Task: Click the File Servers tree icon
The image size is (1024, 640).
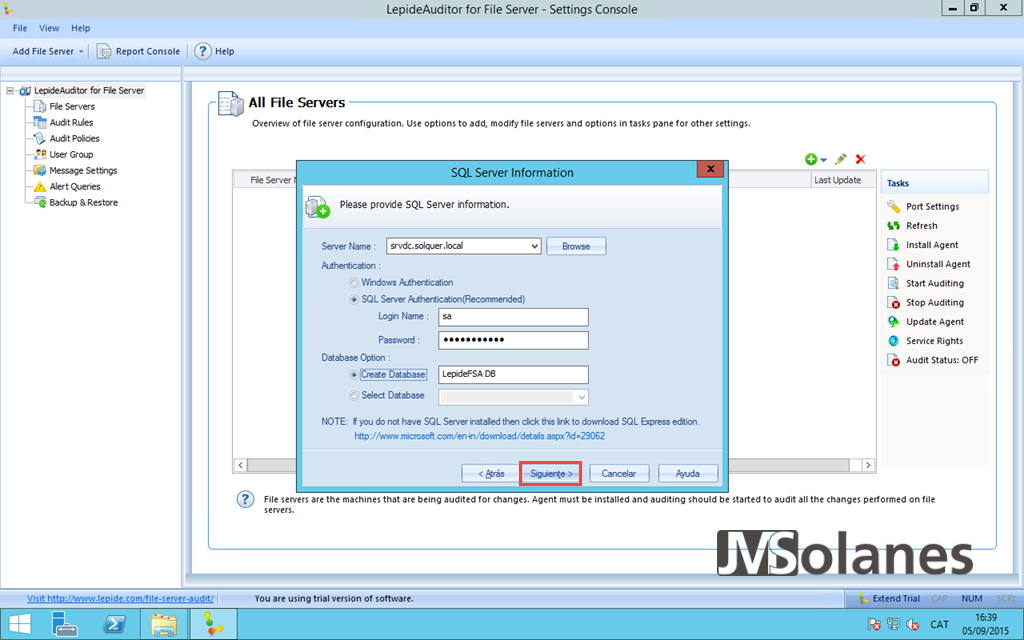Action: (x=40, y=106)
